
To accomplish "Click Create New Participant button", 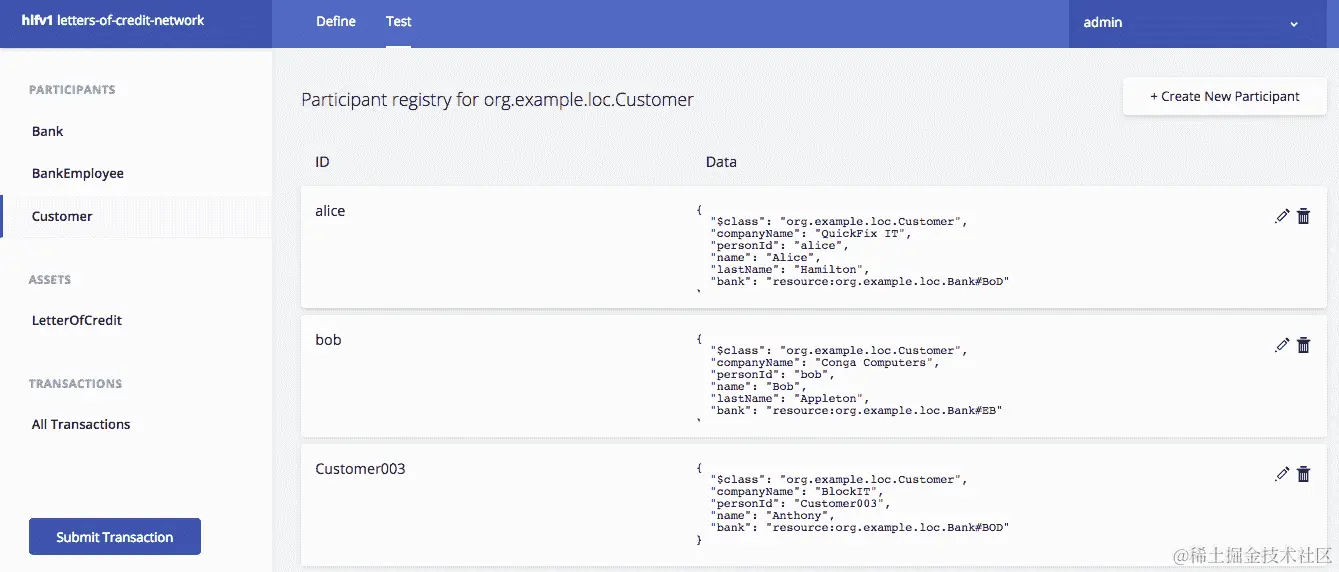I will [1224, 97].
